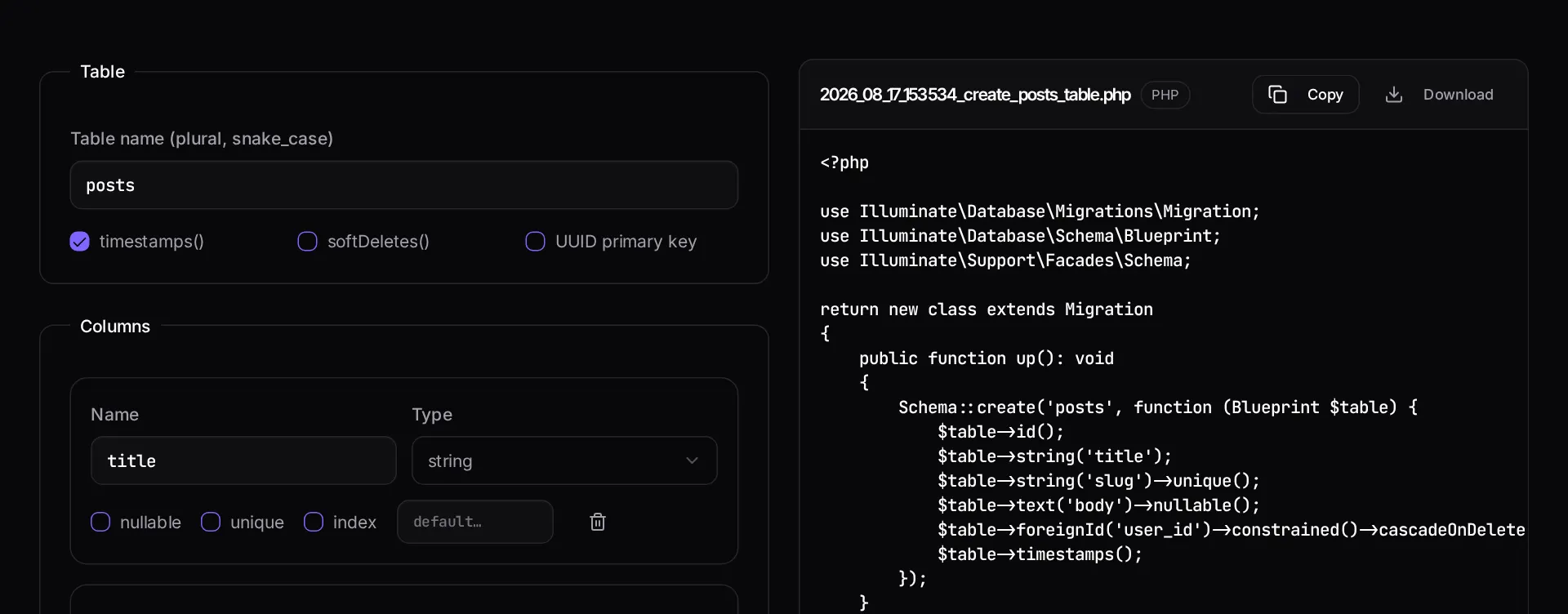Click the line $table->timestamps();
1568x614 pixels.
pos(1040,554)
